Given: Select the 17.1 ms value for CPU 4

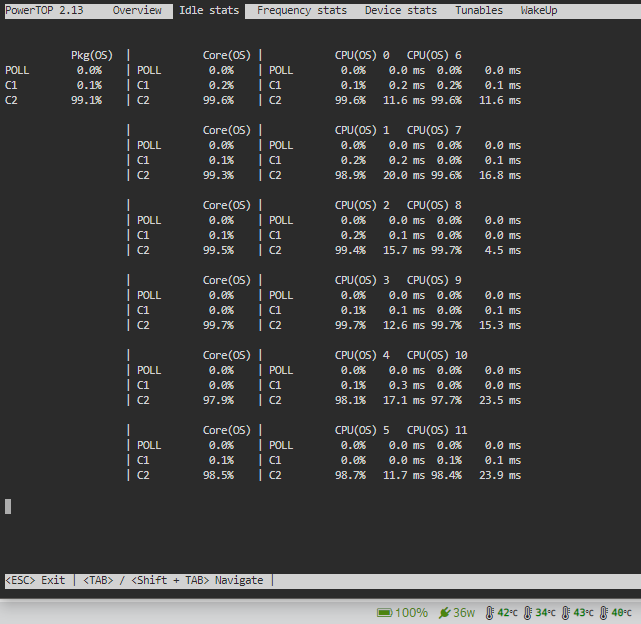Looking at the screenshot, I should [403, 400].
